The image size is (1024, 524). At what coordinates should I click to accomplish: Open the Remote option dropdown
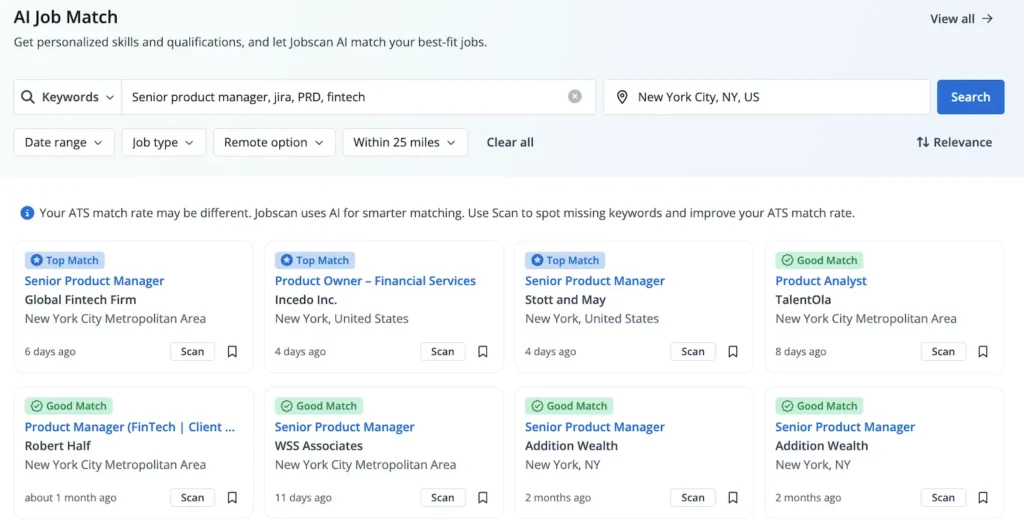[274, 143]
